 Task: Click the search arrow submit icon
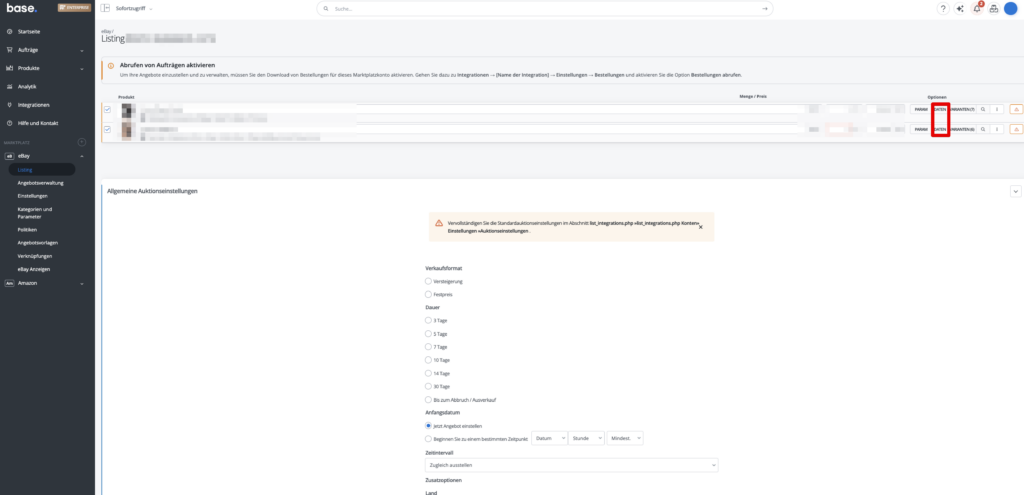click(x=765, y=8)
